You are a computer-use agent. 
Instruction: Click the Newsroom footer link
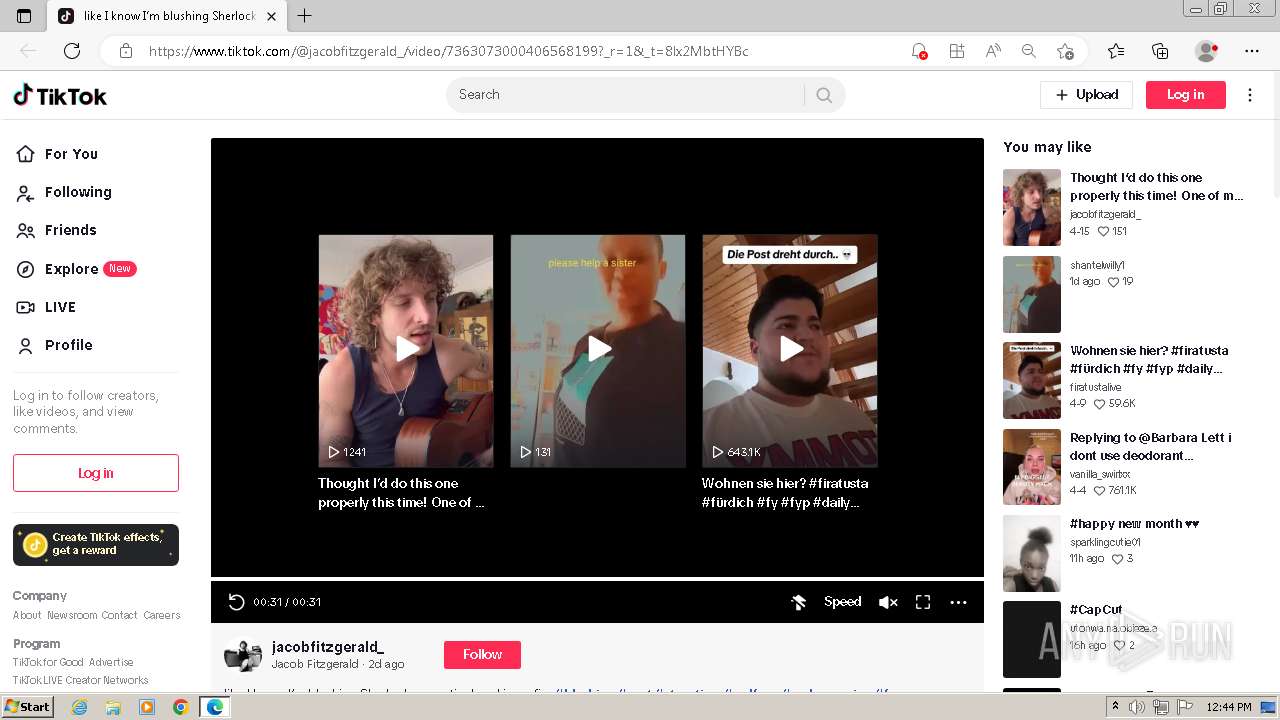[72, 615]
